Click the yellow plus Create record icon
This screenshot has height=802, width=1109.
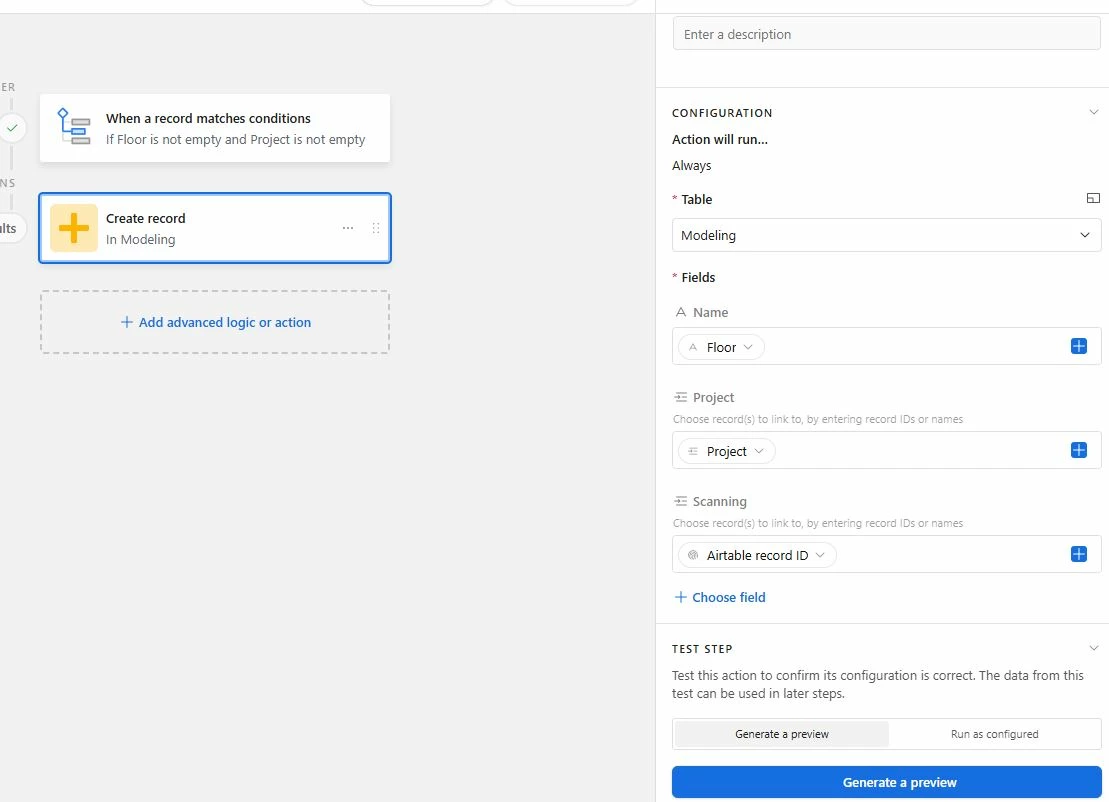[74, 228]
